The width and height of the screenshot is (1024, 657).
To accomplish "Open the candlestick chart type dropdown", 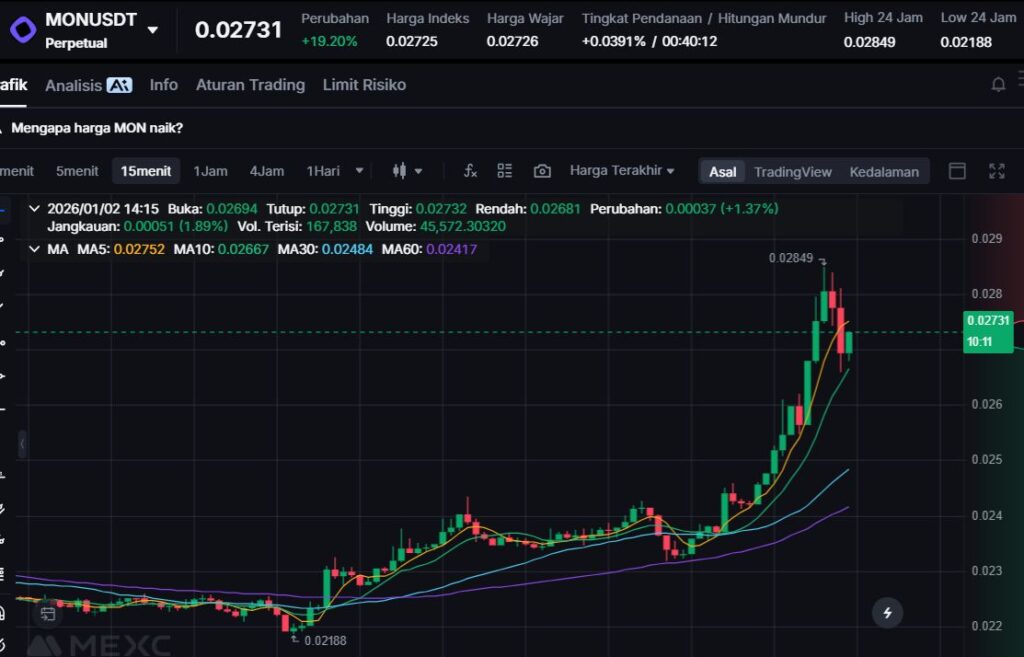I will coord(407,171).
